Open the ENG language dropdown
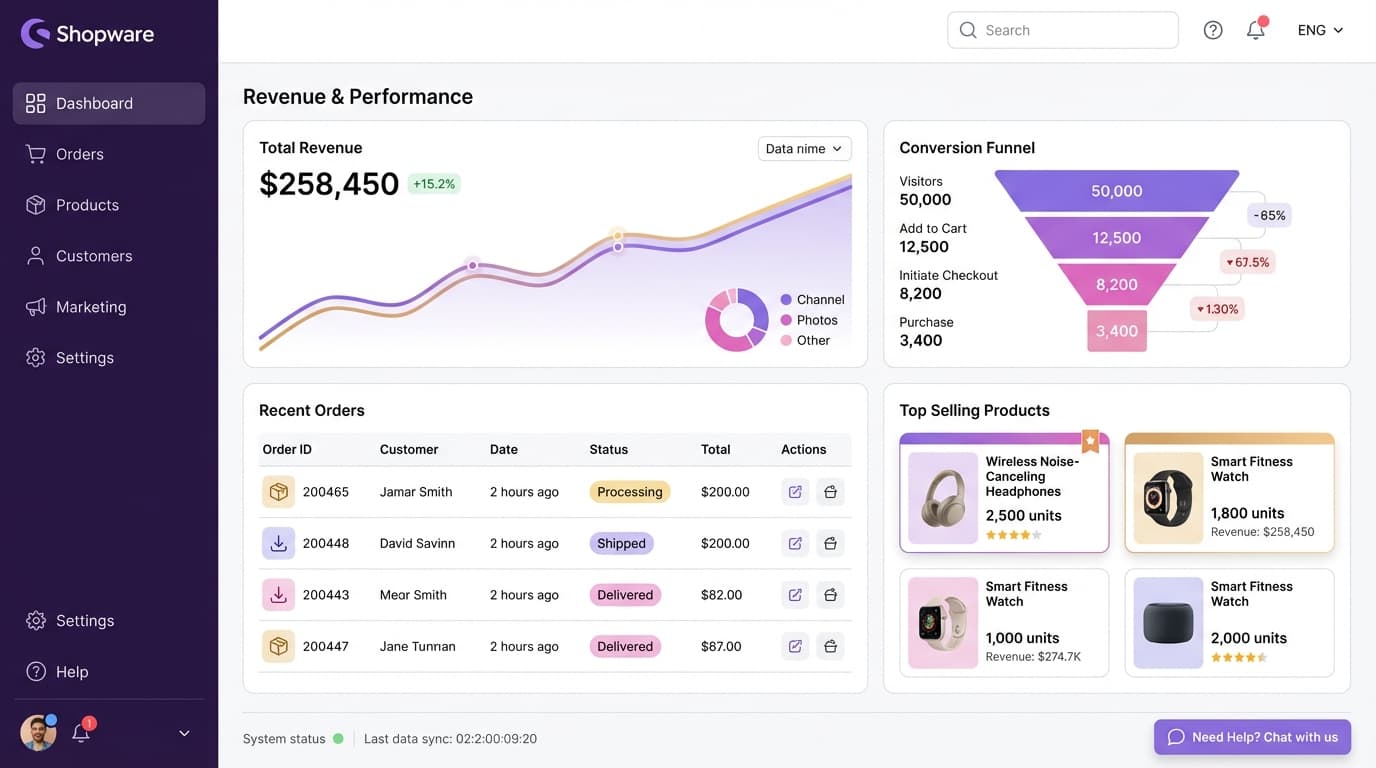 [x=1320, y=30]
